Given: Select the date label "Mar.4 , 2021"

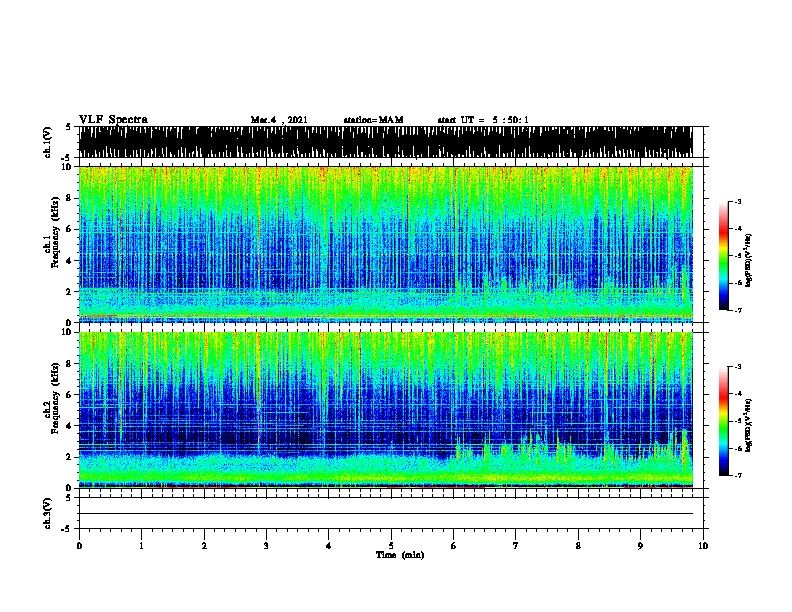Looking at the screenshot, I should coord(279,120).
